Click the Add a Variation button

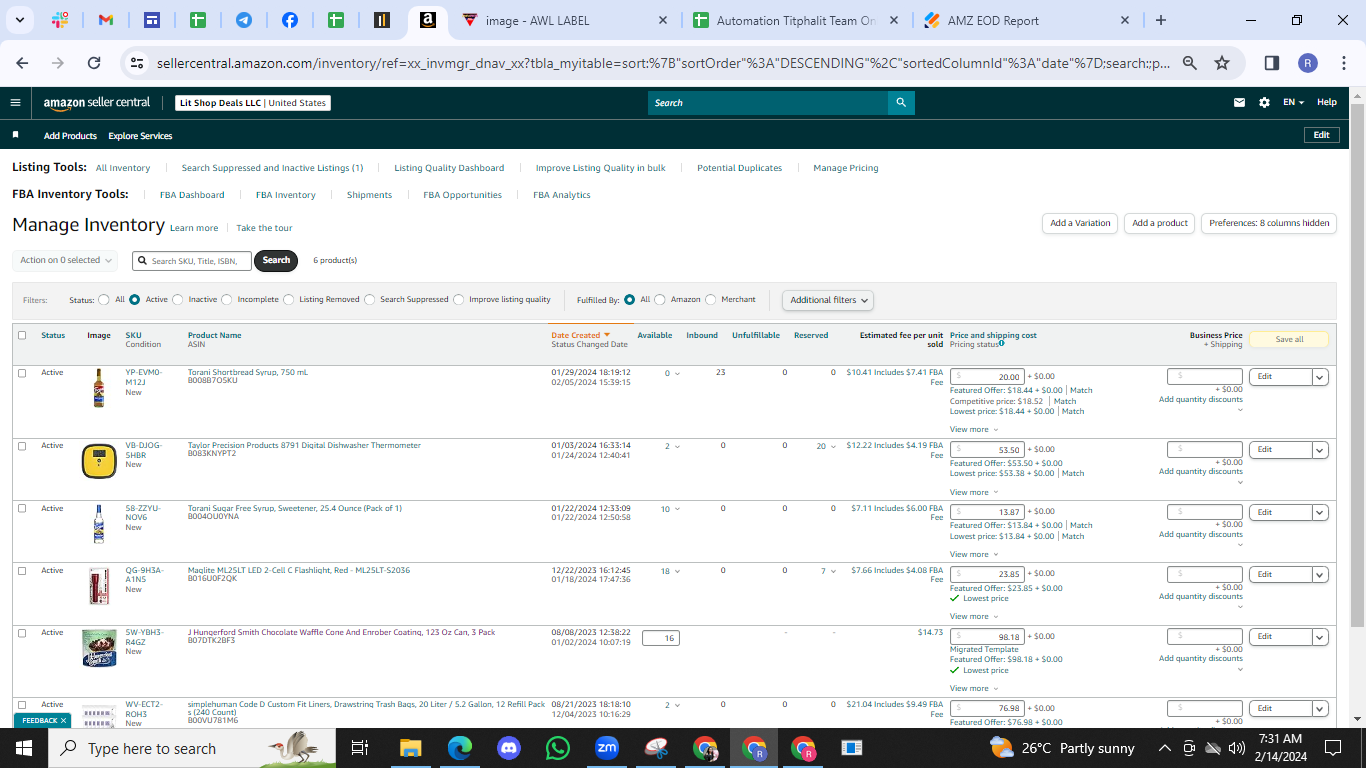(1080, 223)
